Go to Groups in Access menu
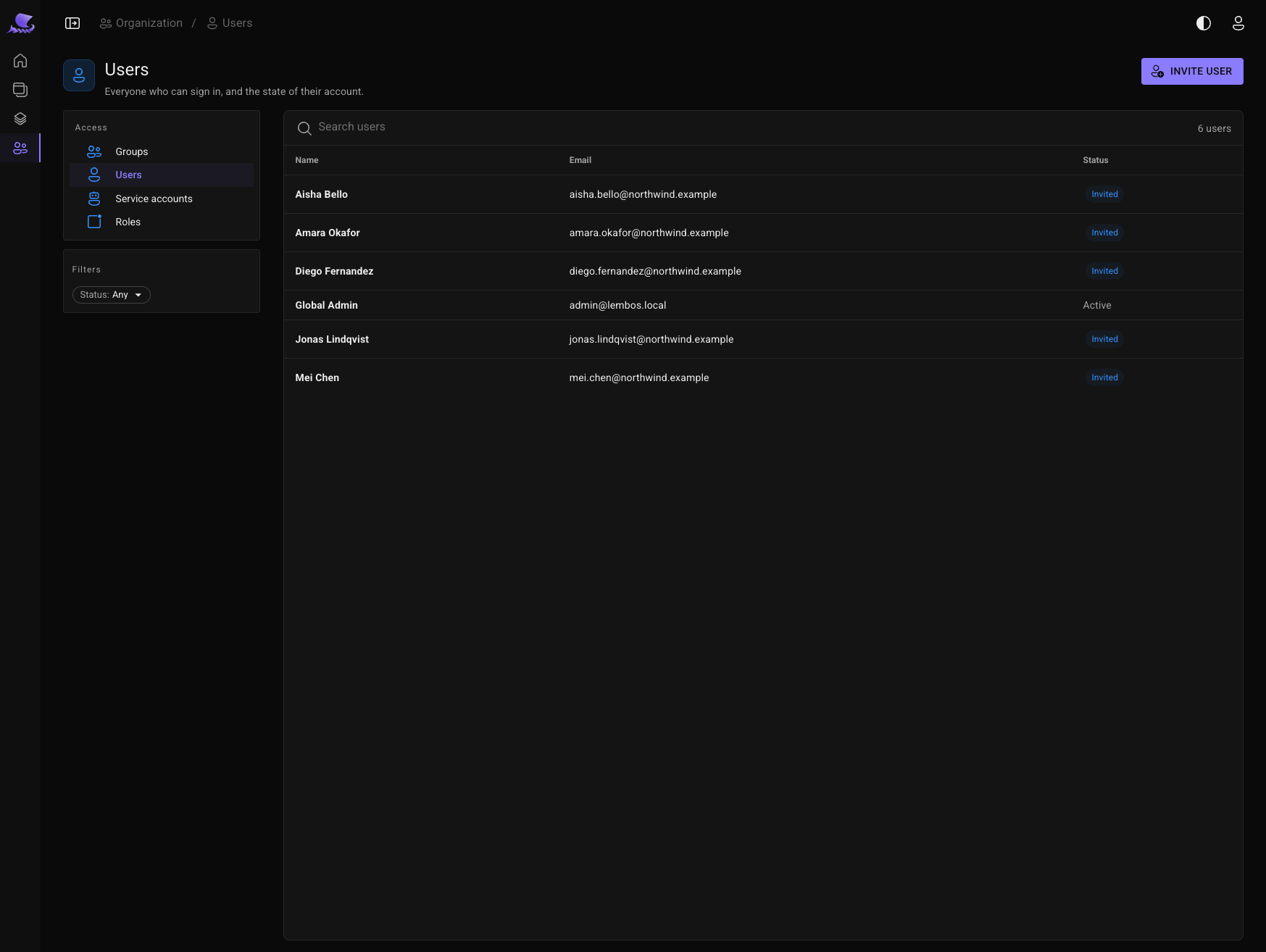Viewport: 1266px width, 952px height. coord(162,151)
